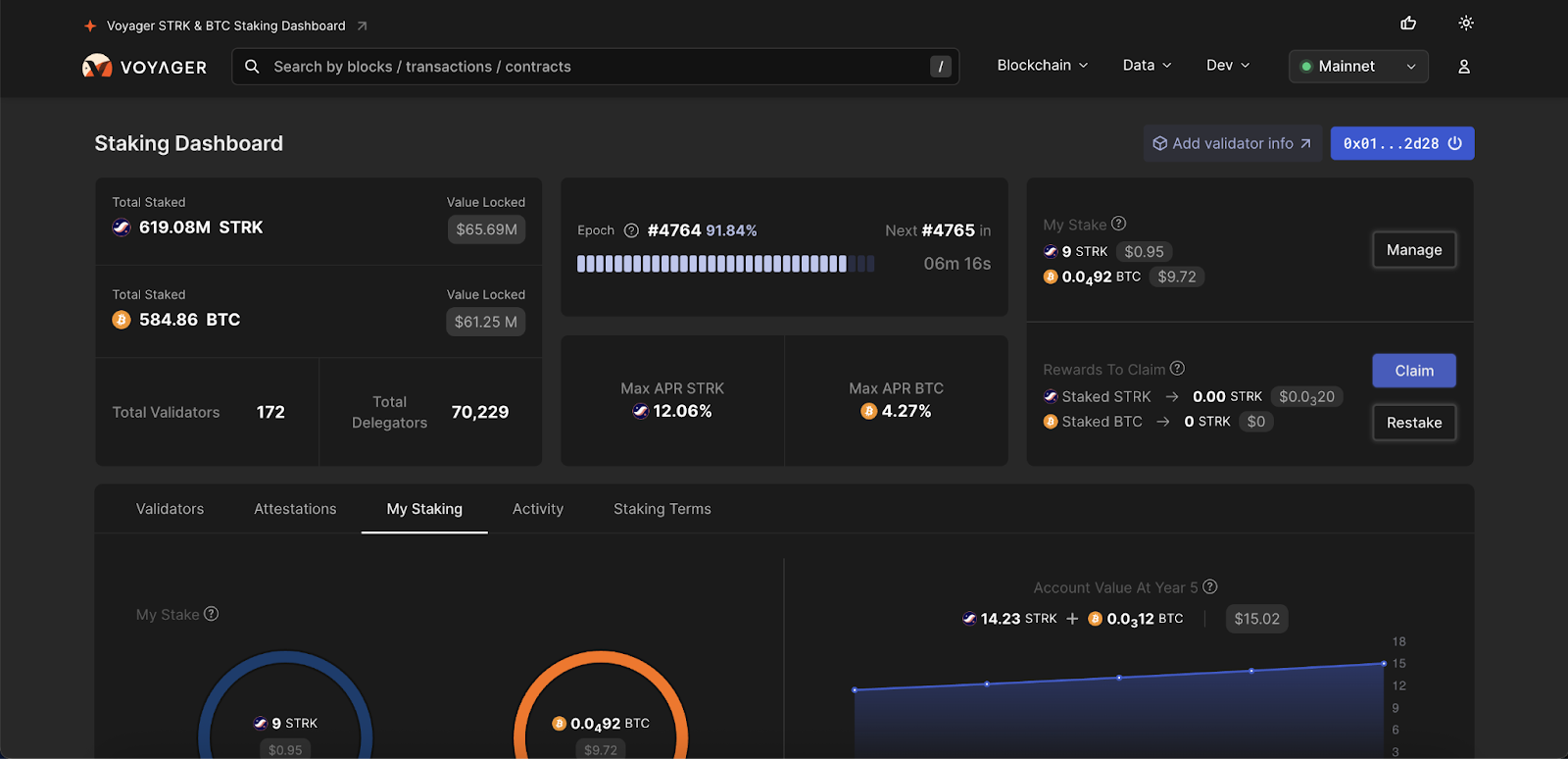Open the user account profile icon

pyautogui.click(x=1463, y=67)
